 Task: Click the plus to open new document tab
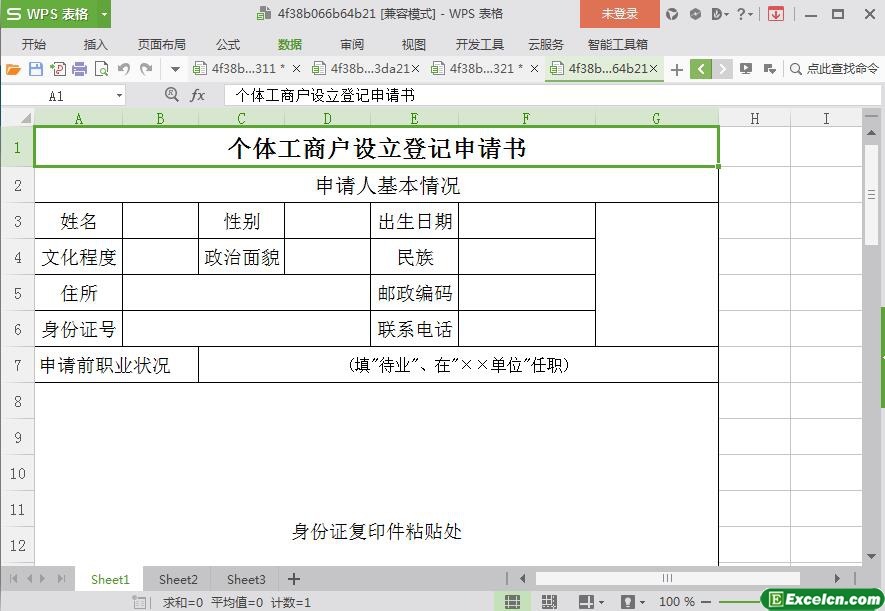pos(677,70)
